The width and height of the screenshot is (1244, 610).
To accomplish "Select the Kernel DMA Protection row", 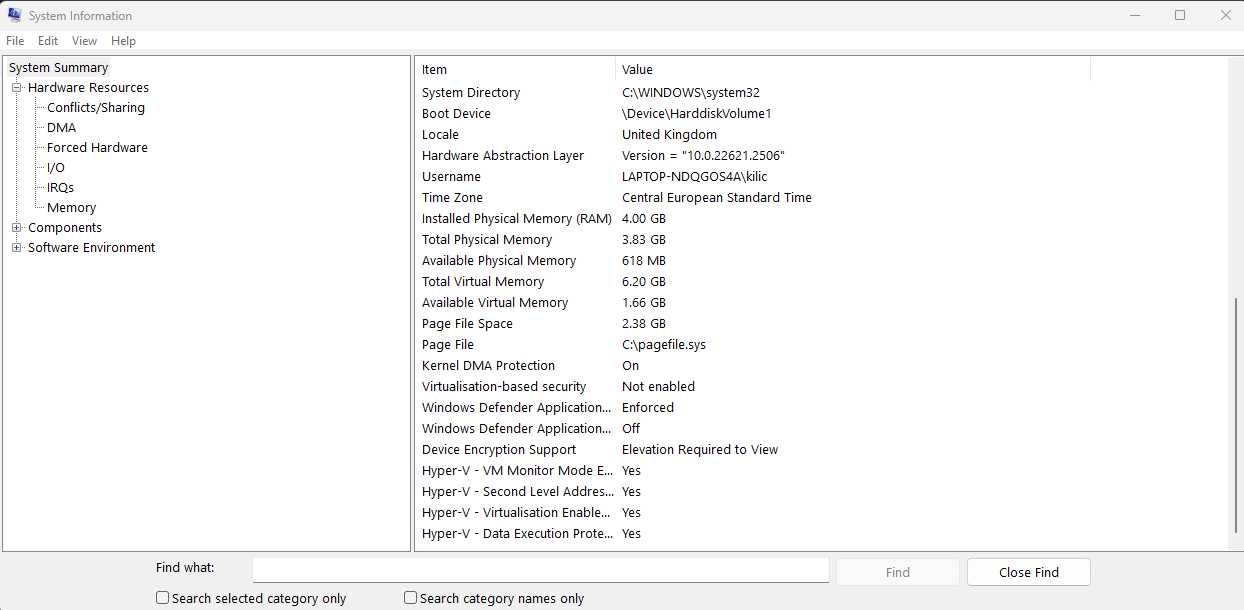I will 752,366.
